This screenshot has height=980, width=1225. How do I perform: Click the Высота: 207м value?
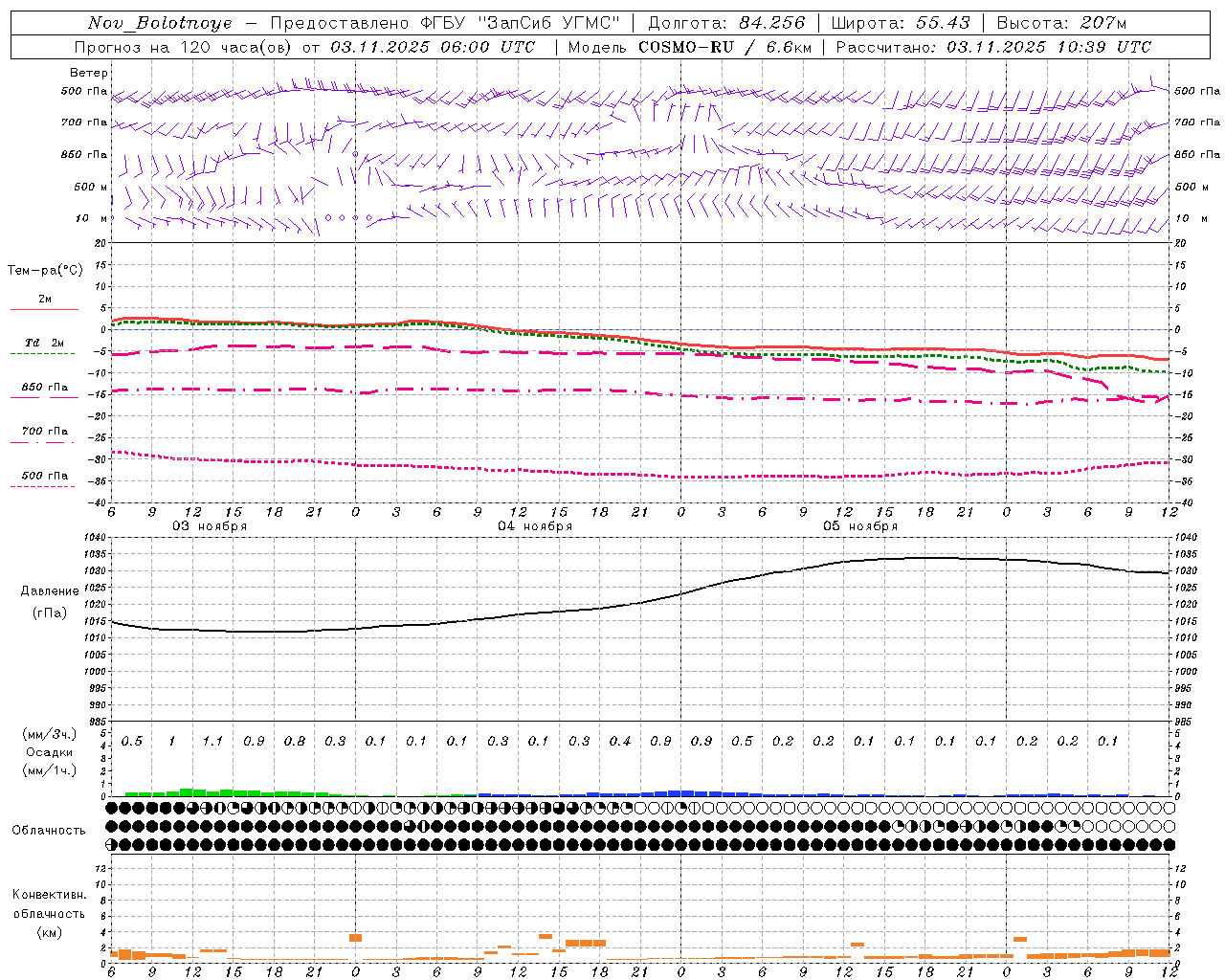[x=1061, y=23]
